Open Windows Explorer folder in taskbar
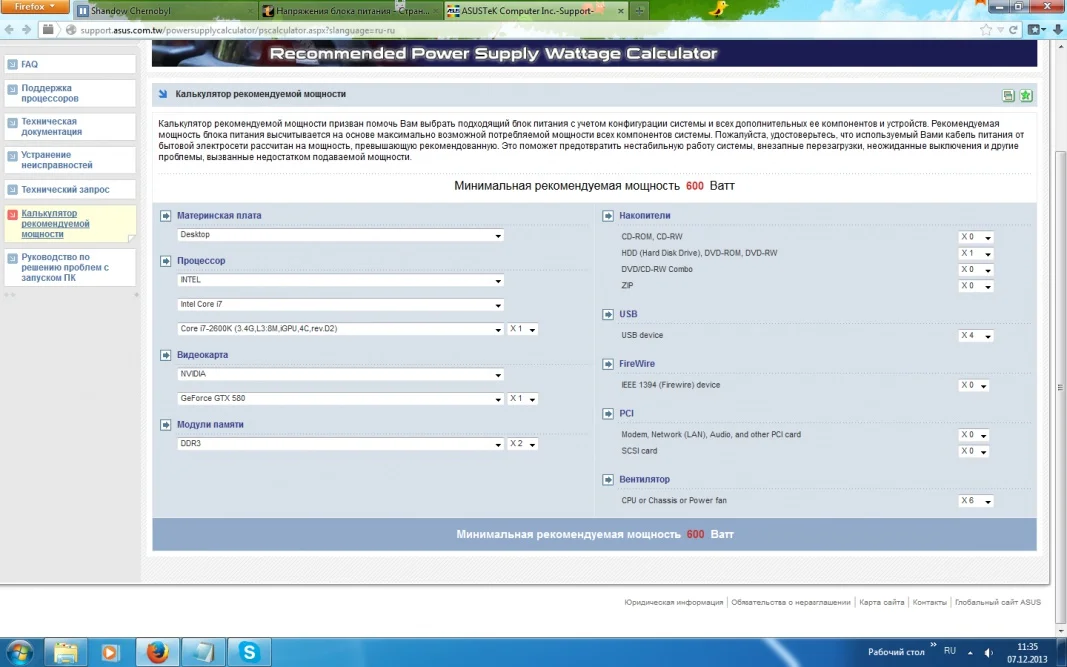1067x667 pixels. [66, 652]
